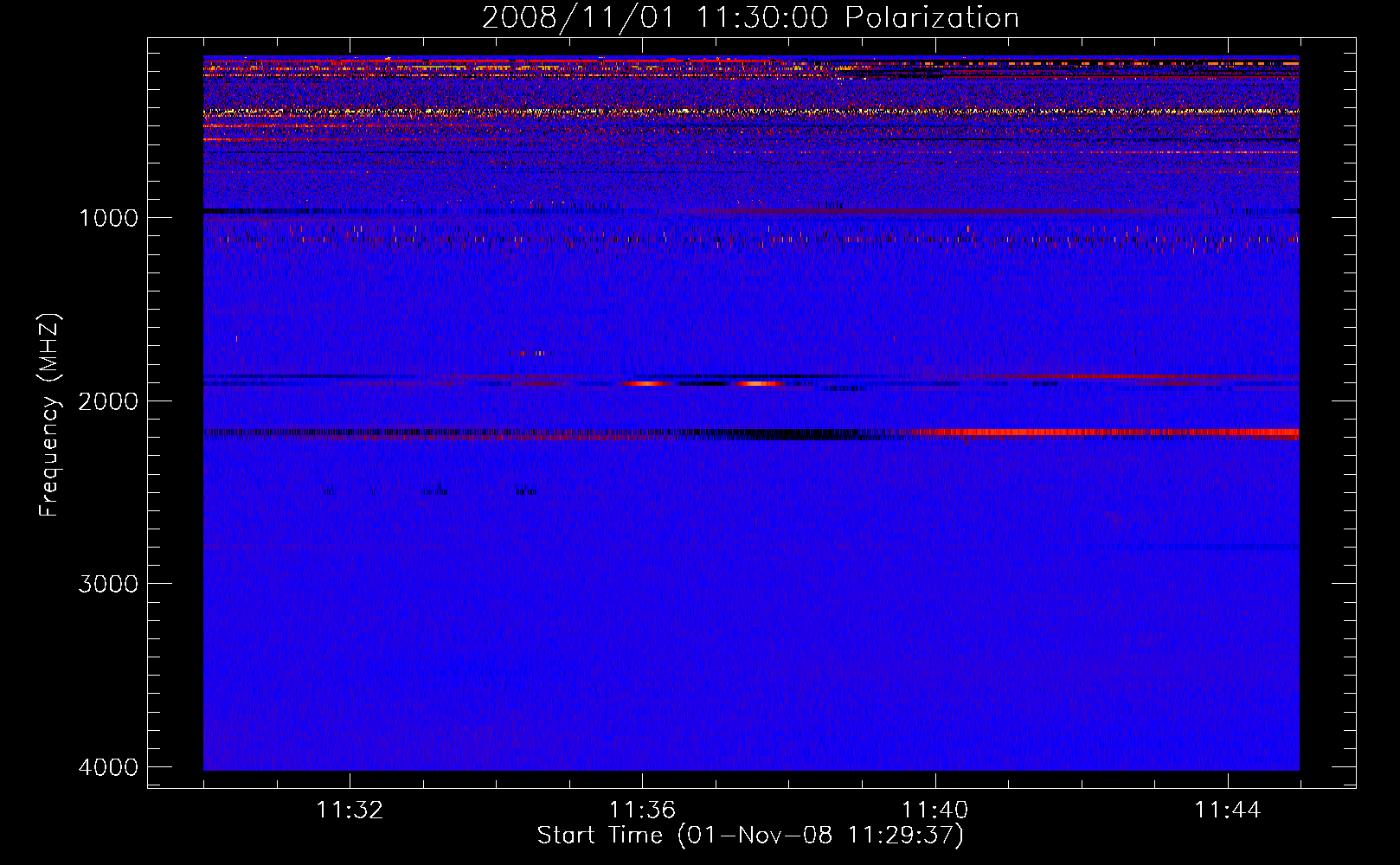The image size is (1400, 865).
Task: Click the 1000 frequency tick label
Action: [108, 217]
